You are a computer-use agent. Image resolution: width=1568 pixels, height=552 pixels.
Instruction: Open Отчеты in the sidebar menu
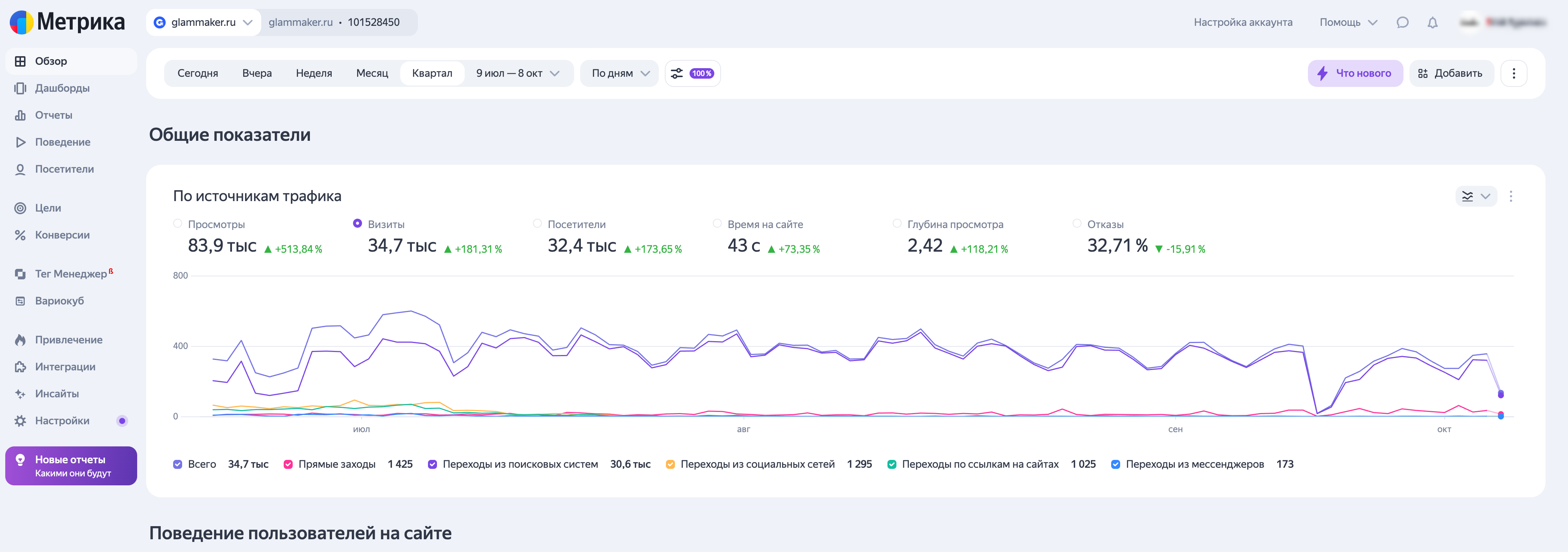[x=54, y=115]
